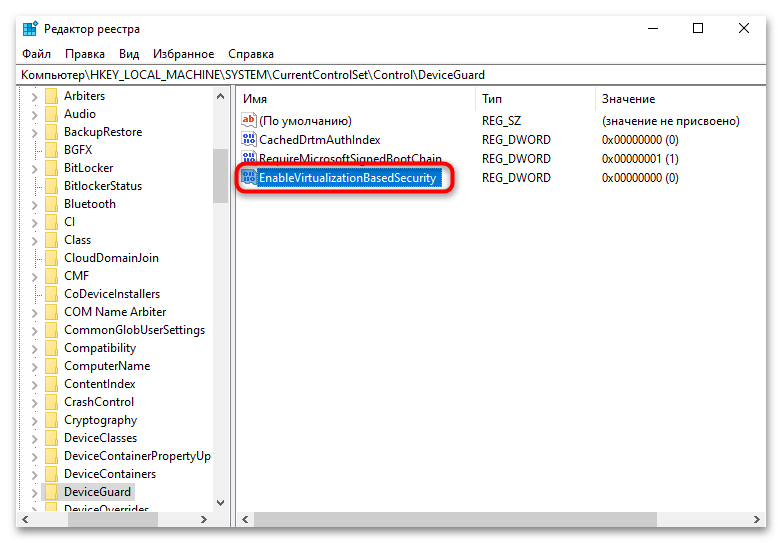Select the ComputerName folder icon

[51, 365]
